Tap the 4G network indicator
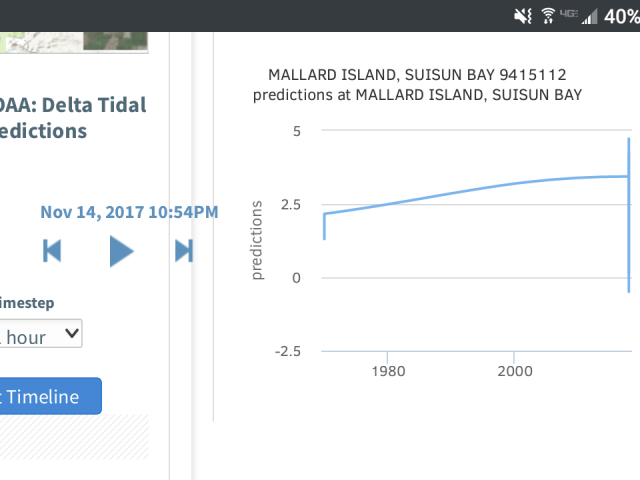 click(567, 13)
